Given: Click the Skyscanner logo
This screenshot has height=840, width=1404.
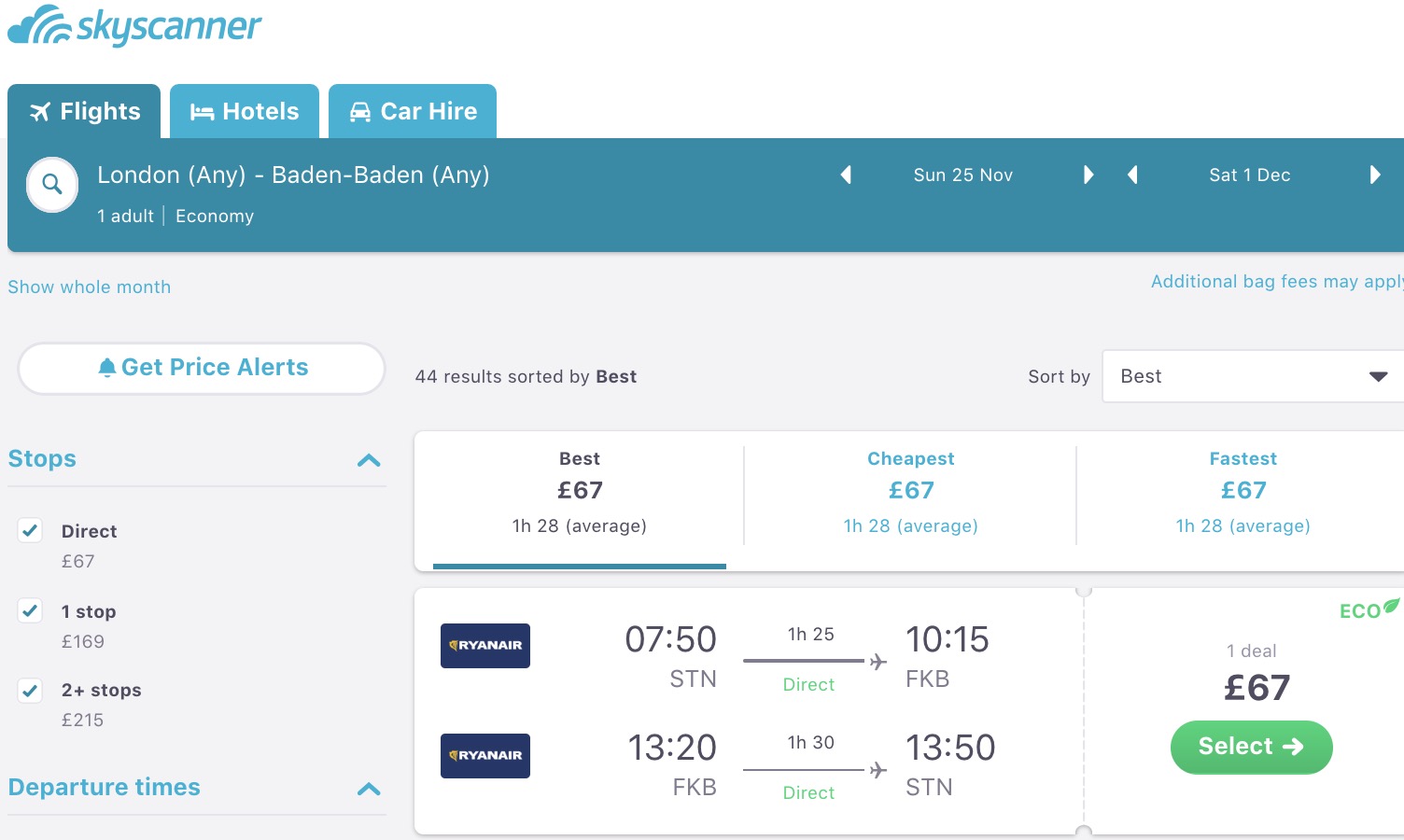Looking at the screenshot, I should (133, 26).
